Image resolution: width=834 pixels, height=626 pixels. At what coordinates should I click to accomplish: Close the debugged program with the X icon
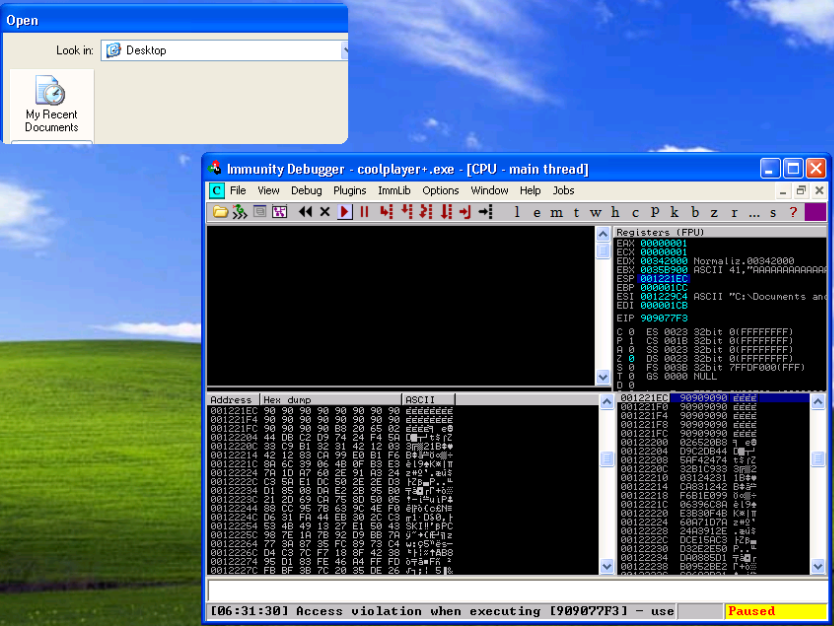click(325, 212)
